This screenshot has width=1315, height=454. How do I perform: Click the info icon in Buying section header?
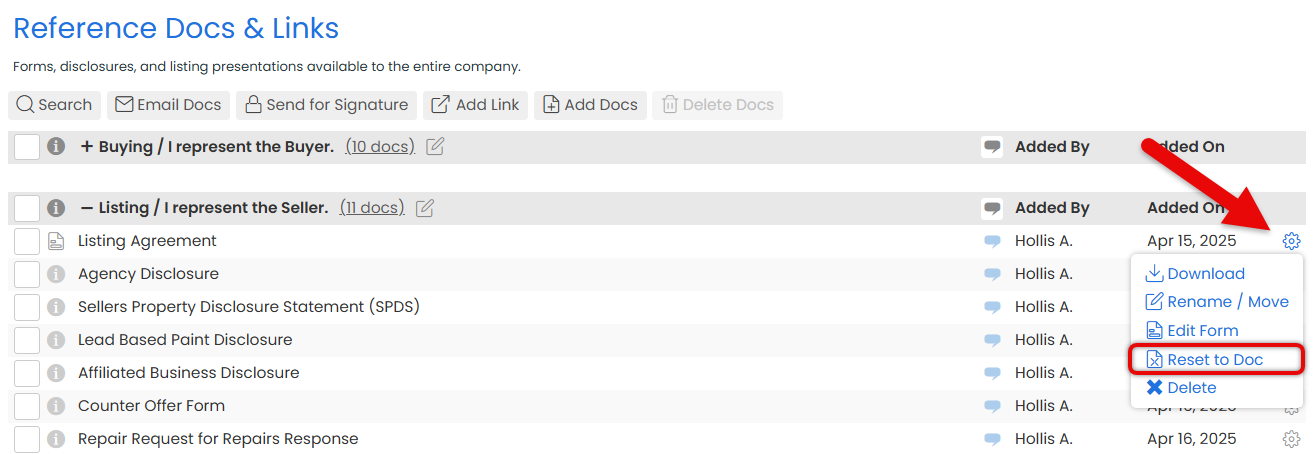56,147
